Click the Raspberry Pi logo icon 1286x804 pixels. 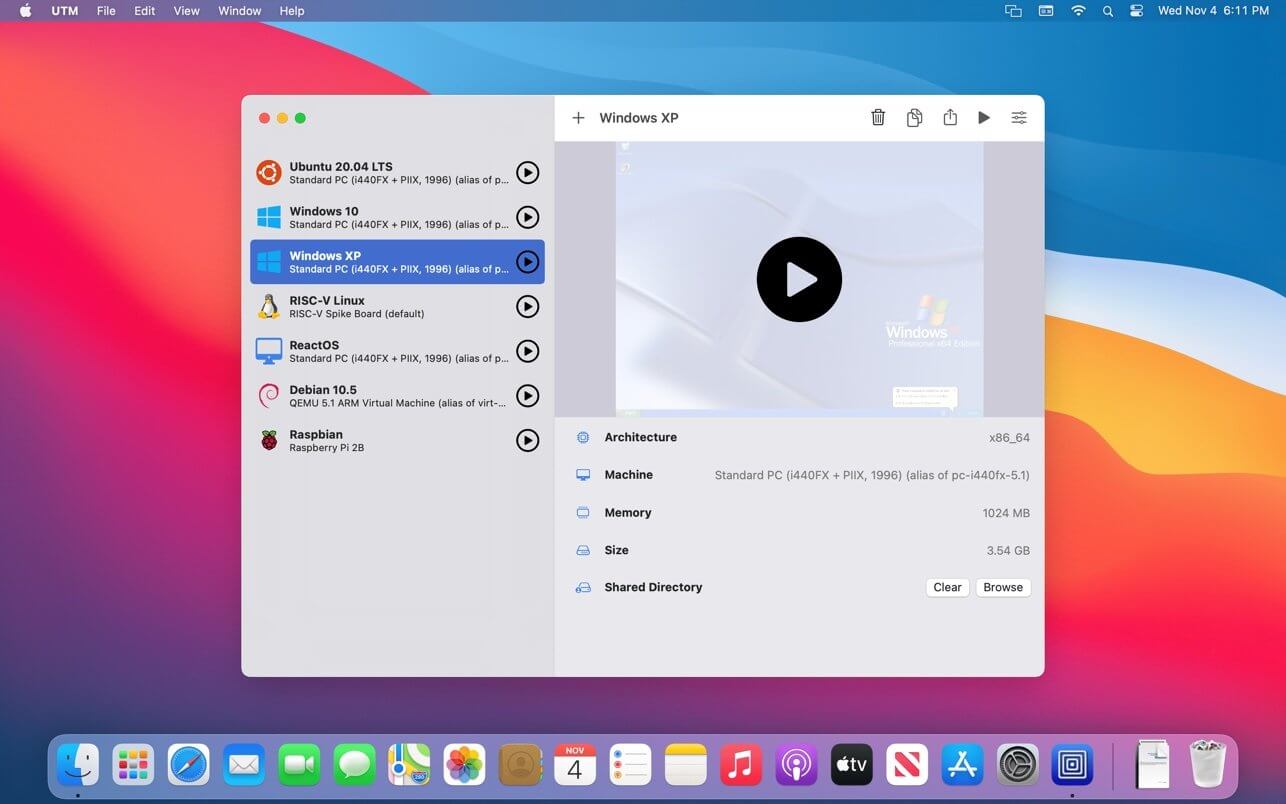[268, 440]
